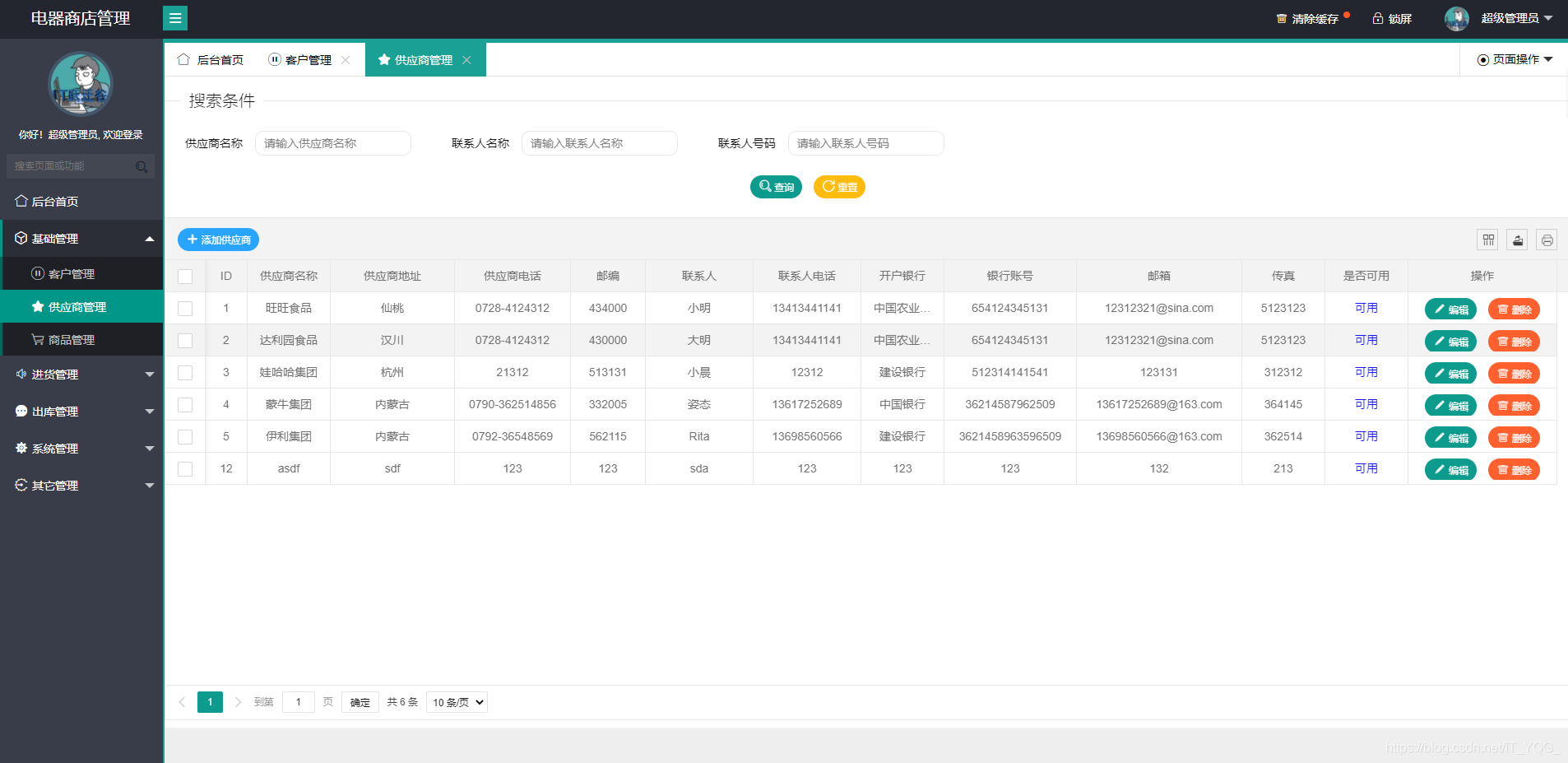This screenshot has height=763, width=1568.
Task: Click the 清除缓存 trash icon in the header
Action: point(1281,18)
